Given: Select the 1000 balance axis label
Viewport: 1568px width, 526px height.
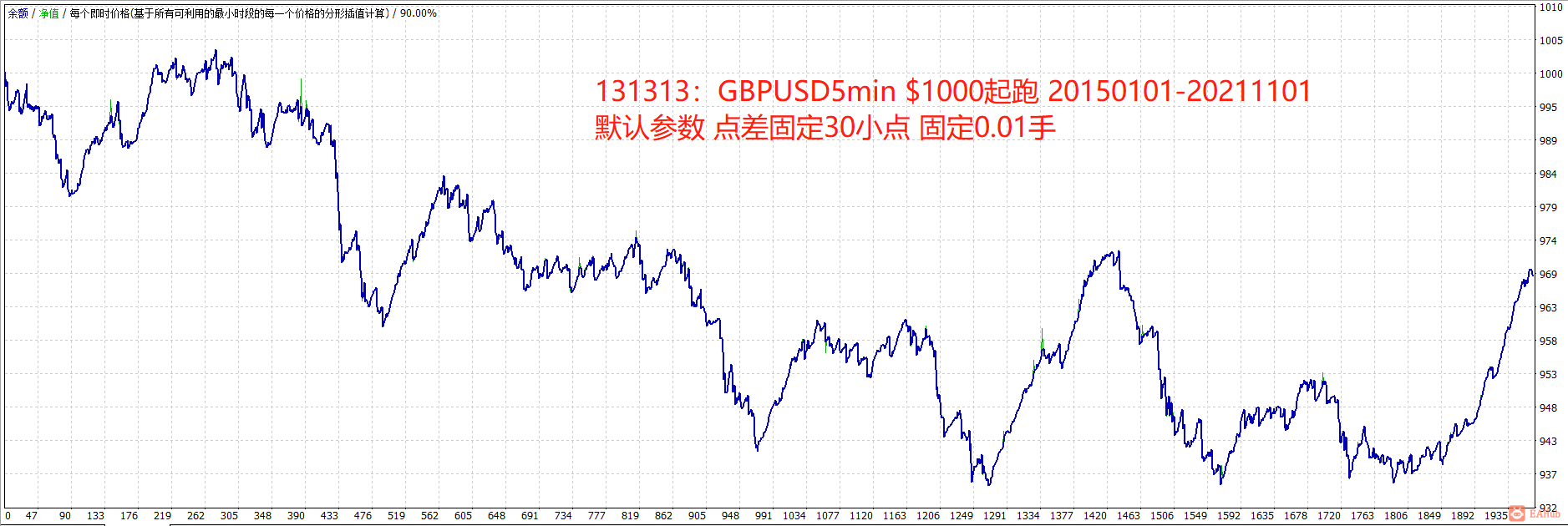Looking at the screenshot, I should 1550,74.
